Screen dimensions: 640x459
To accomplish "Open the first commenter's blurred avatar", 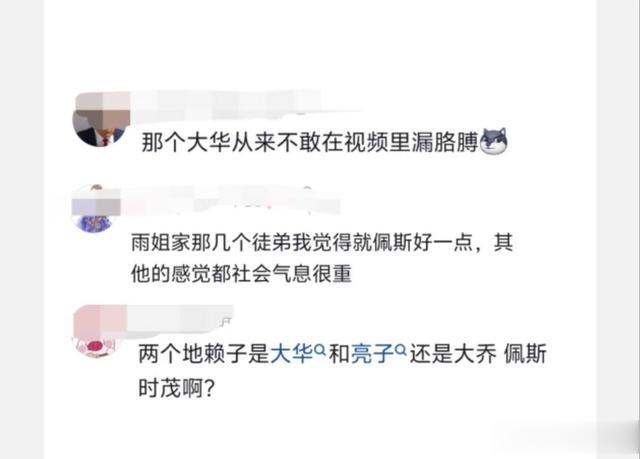I will tap(101, 120).
